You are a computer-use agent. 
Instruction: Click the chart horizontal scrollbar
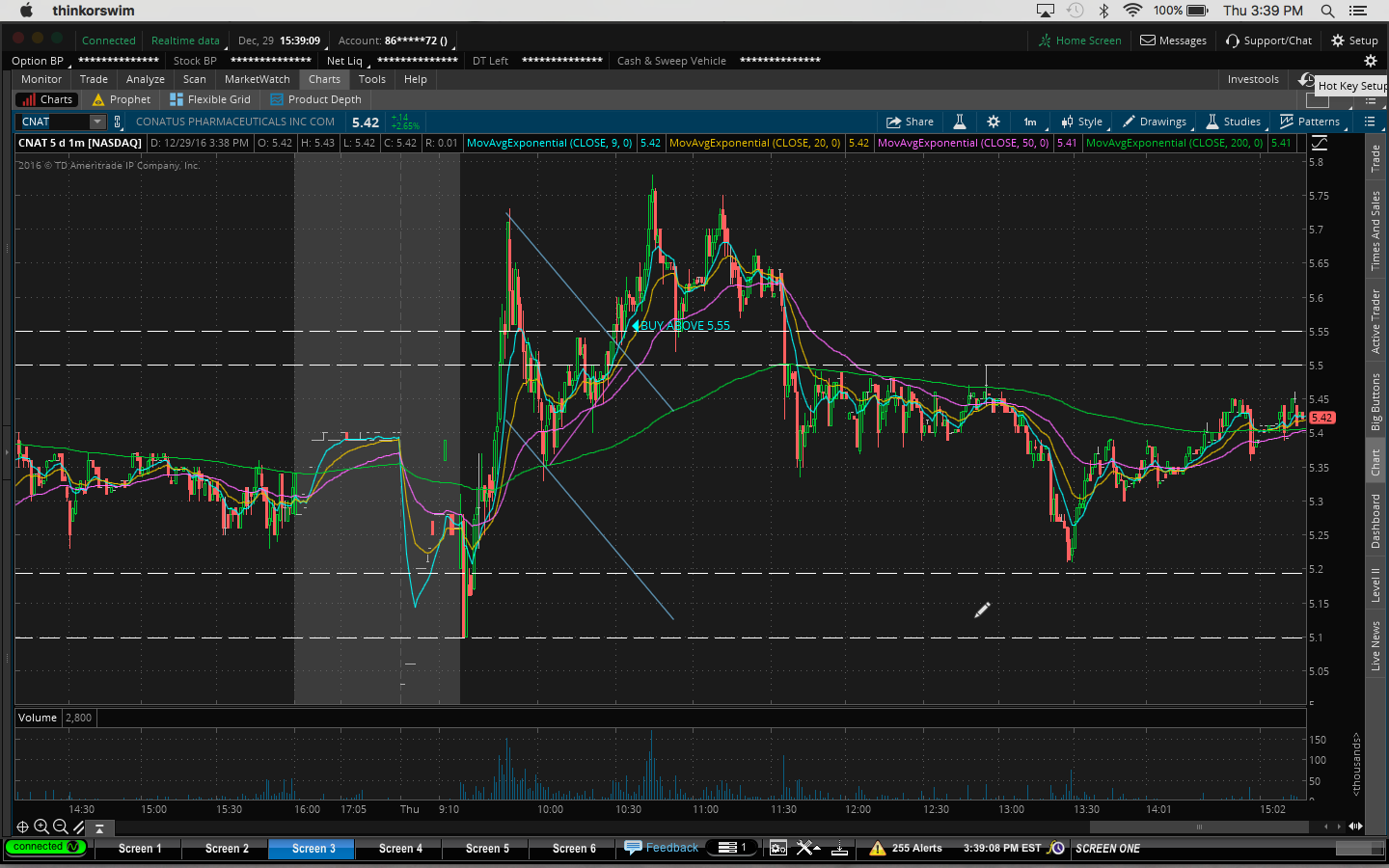[1199, 827]
